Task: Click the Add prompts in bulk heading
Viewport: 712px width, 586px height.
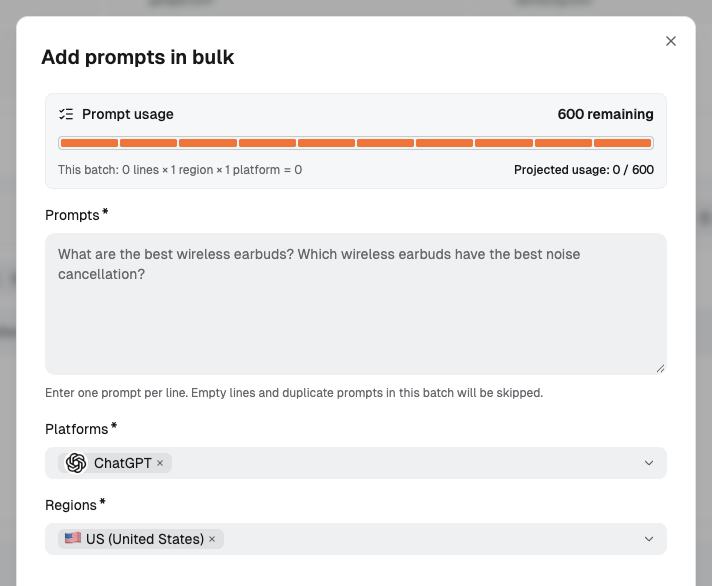Action: pyautogui.click(x=138, y=57)
